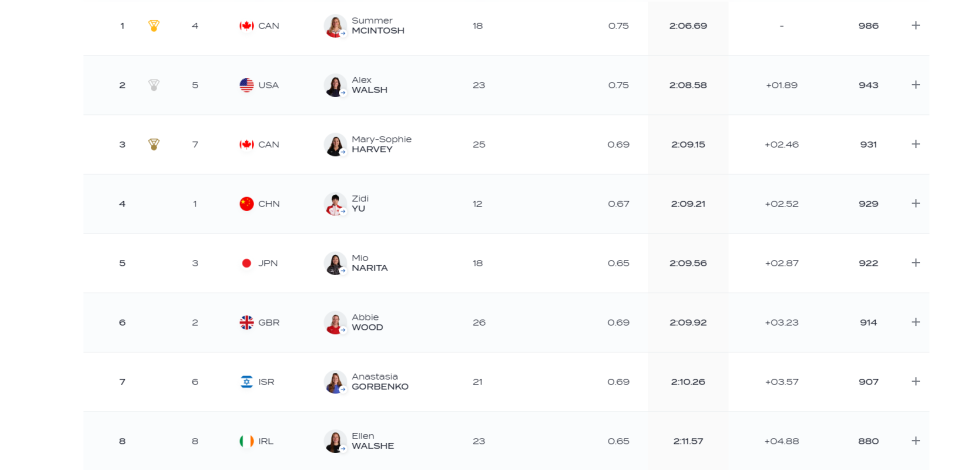Click the Japan flag icon
Image resolution: width=960 pixels, height=470 pixels.
247,263
